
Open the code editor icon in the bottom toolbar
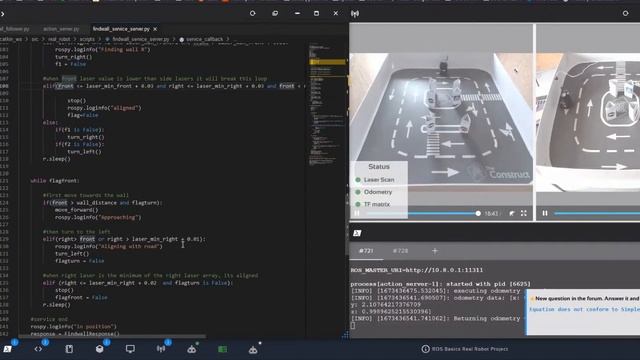pos(38,349)
